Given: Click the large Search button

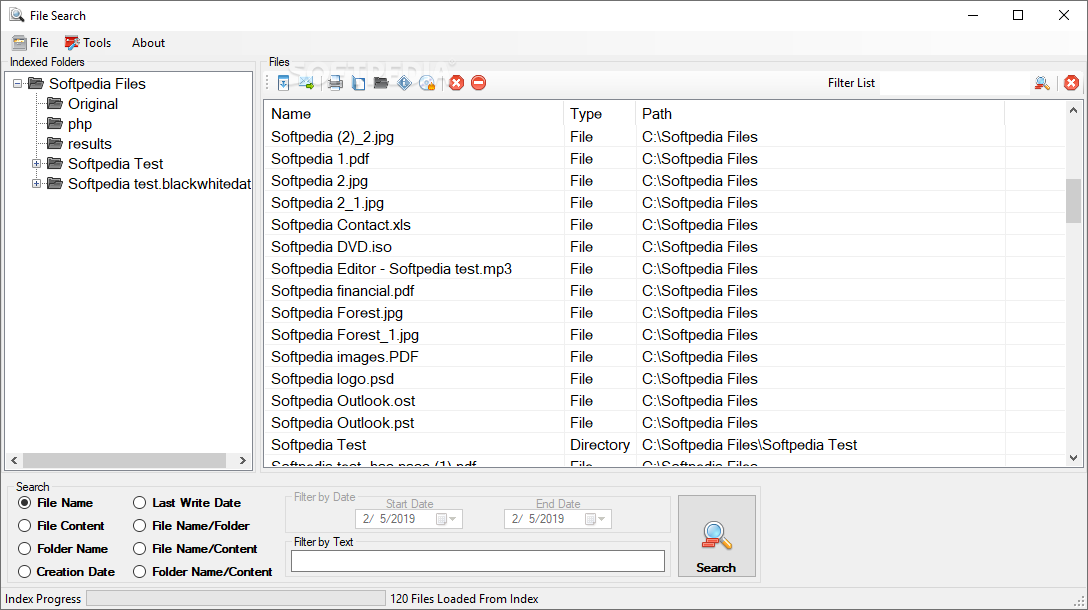Looking at the screenshot, I should pyautogui.click(x=716, y=536).
